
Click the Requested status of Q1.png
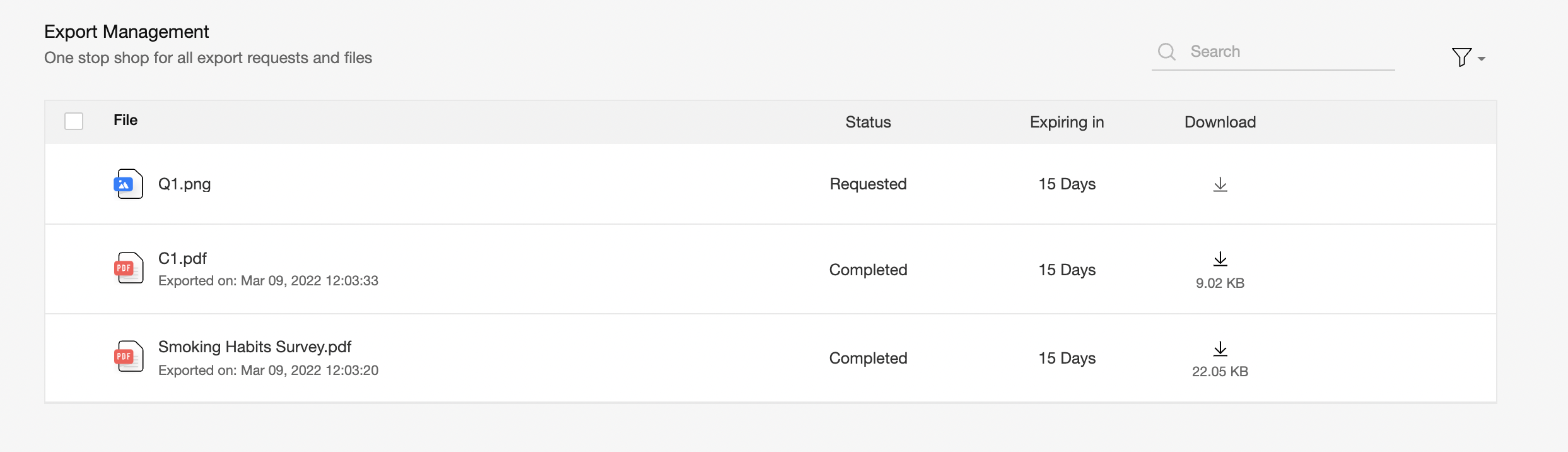tap(868, 184)
